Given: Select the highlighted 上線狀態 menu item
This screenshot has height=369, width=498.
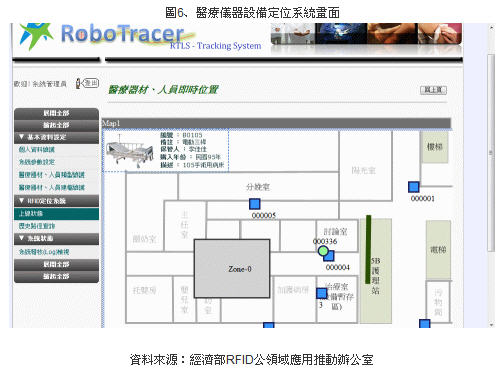Looking at the screenshot, I should 56,214.
